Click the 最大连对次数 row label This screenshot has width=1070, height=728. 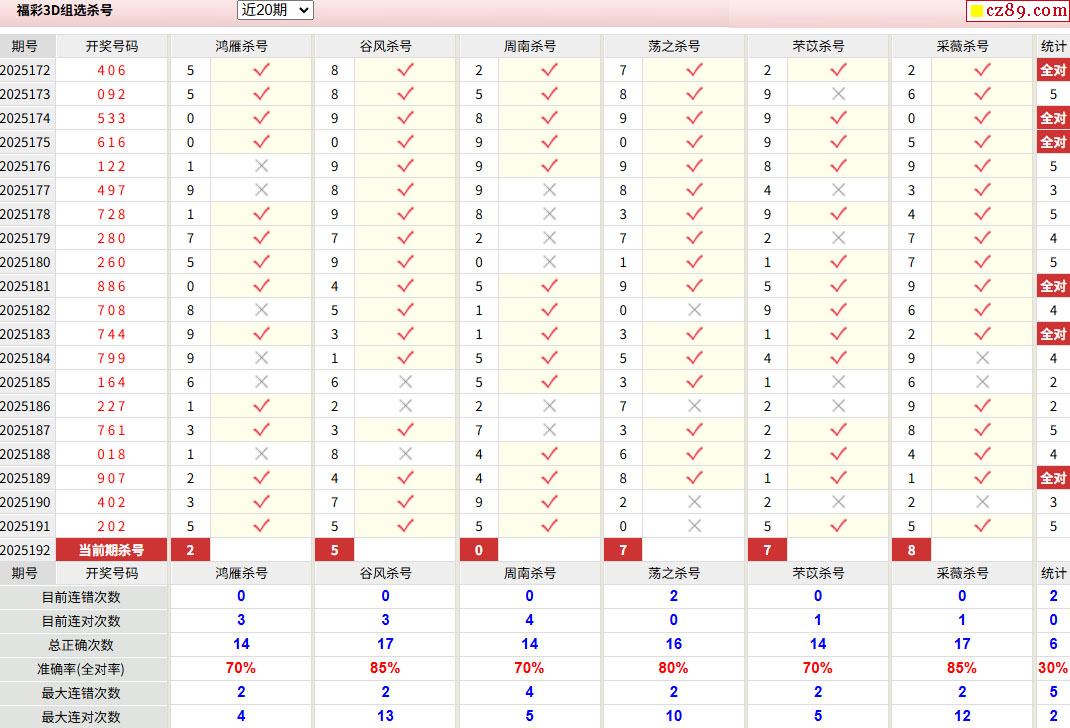[81, 716]
